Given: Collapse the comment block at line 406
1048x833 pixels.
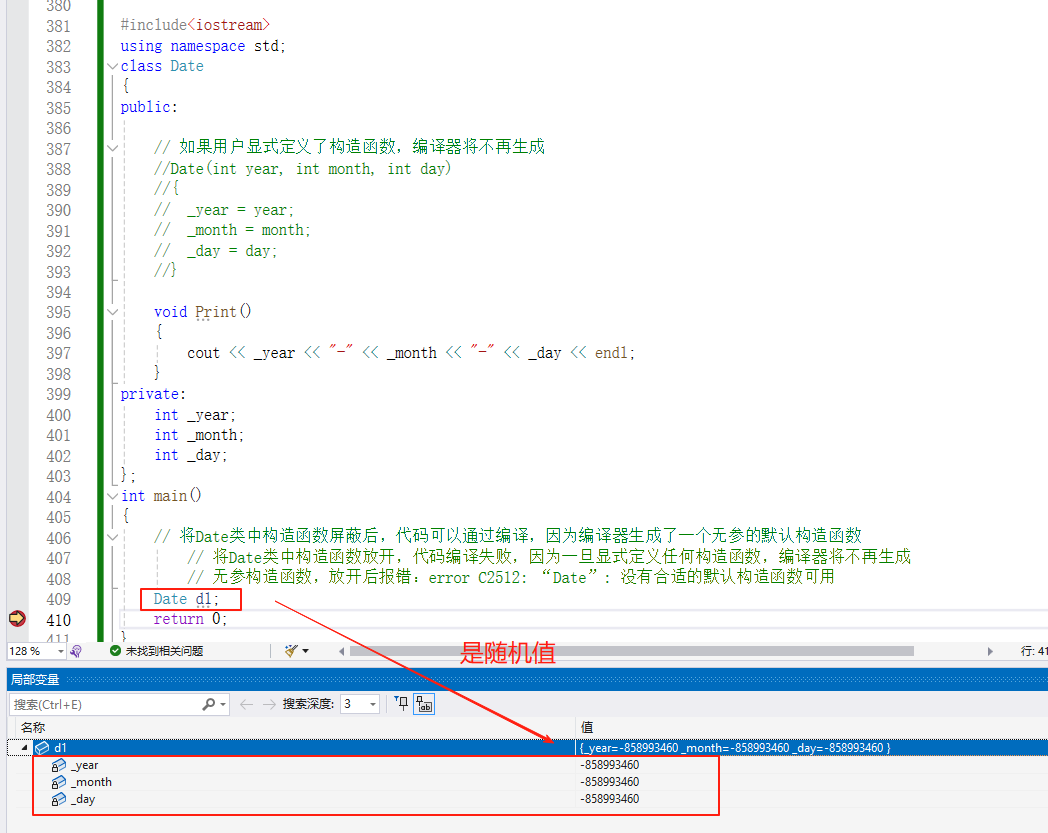Looking at the screenshot, I should [112, 536].
